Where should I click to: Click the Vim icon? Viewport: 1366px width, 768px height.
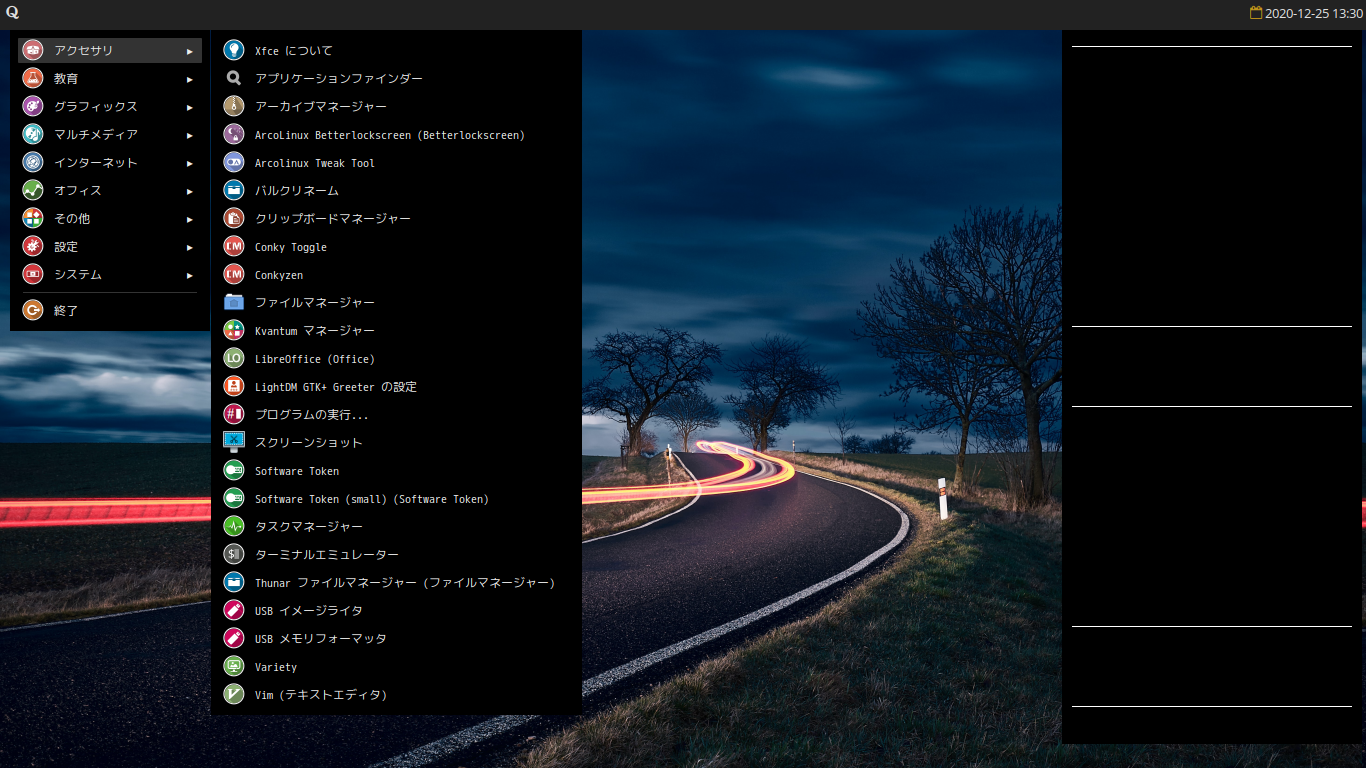point(233,694)
